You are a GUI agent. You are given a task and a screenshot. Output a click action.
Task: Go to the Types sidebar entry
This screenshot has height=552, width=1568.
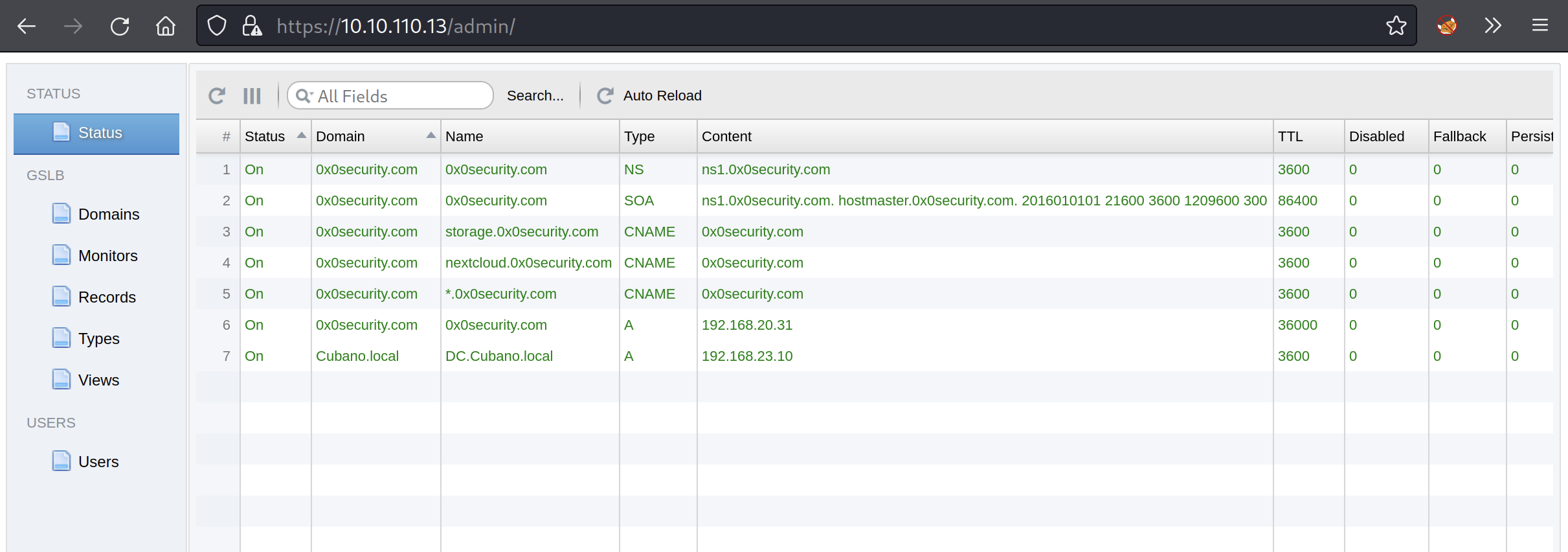98,339
